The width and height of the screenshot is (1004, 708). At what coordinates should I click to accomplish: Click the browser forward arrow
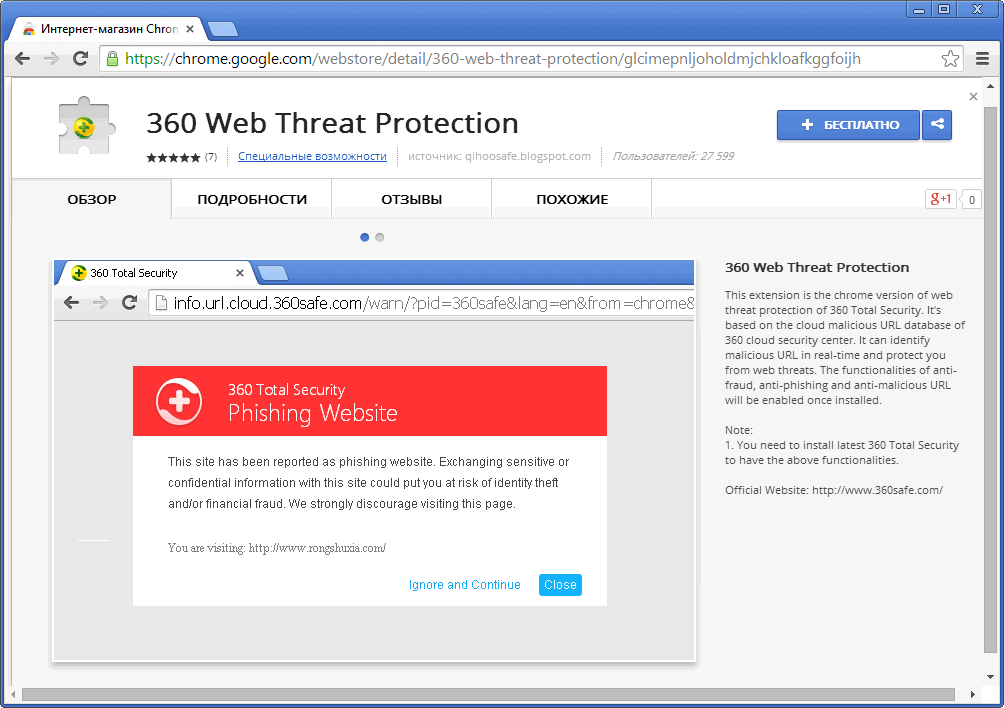tap(51, 59)
